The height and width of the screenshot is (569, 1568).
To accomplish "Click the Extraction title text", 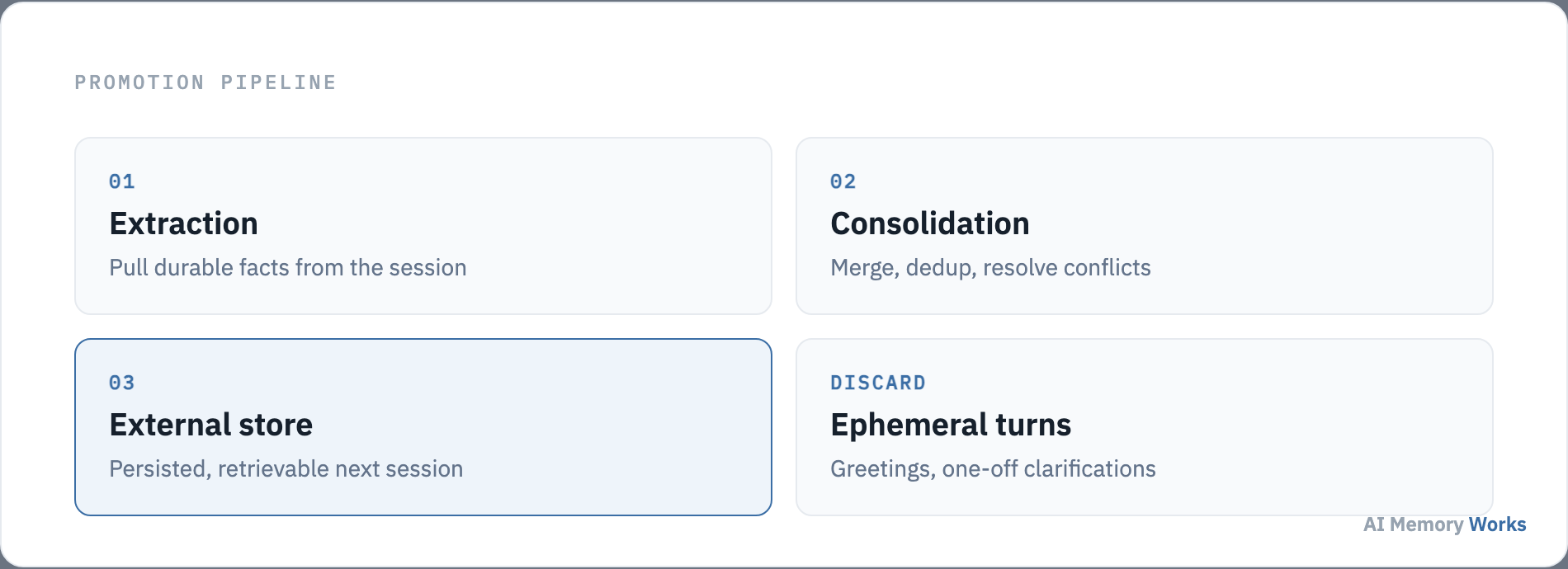I will (183, 223).
